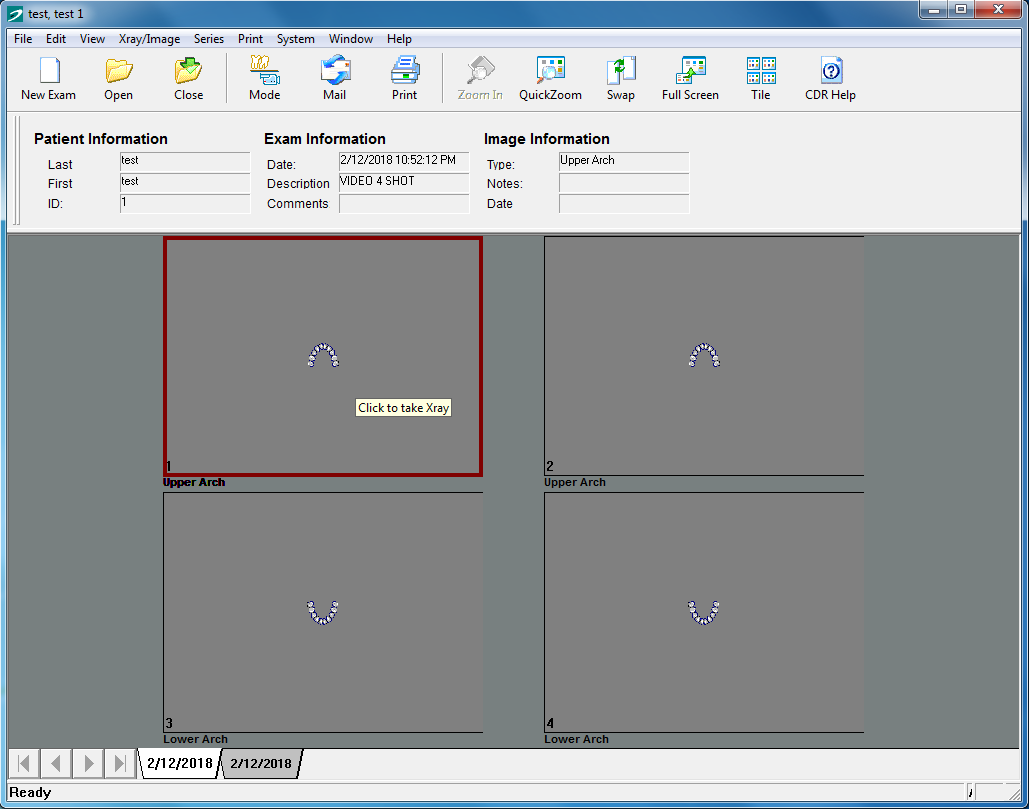Click the Exam Information heading
Viewport: 1029px width, 809px height.
(x=325, y=139)
